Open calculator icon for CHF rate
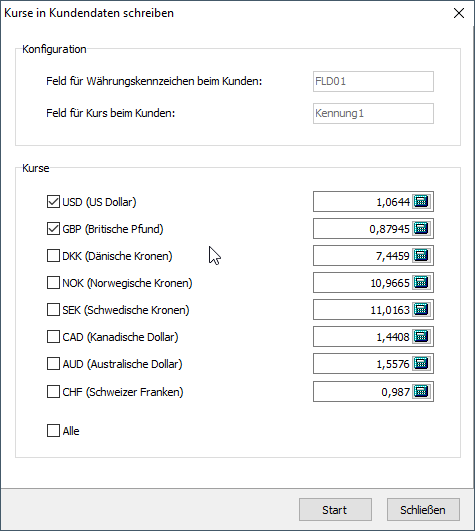The height and width of the screenshot is (531, 475). pyautogui.click(x=422, y=392)
